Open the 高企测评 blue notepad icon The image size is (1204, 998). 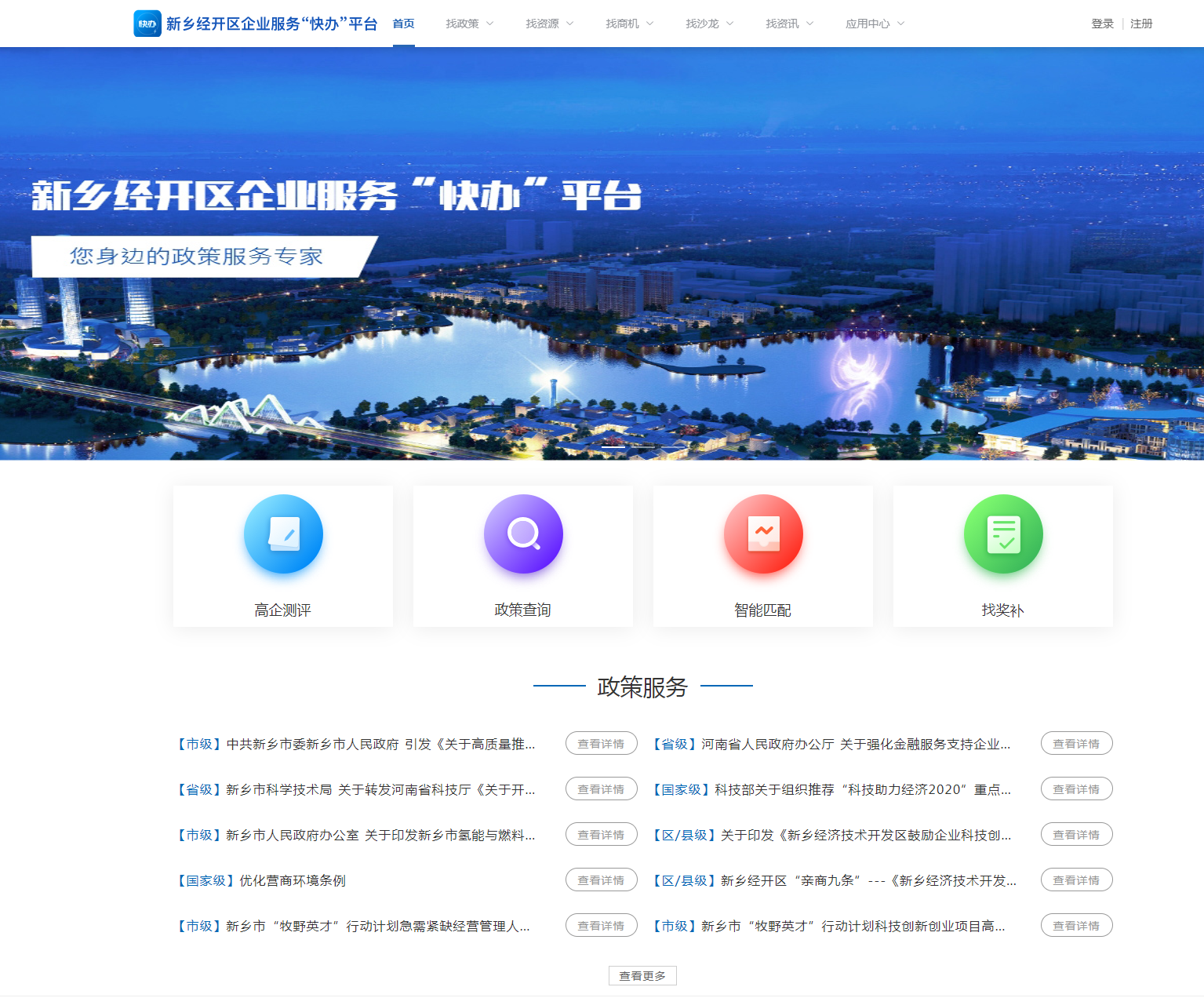[283, 534]
